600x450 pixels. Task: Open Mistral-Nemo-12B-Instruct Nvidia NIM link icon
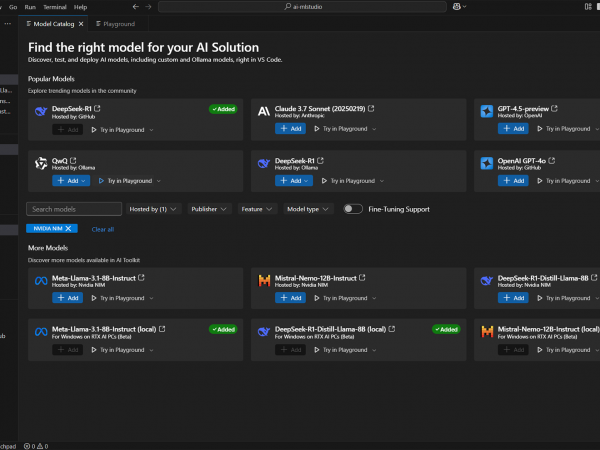point(362,278)
